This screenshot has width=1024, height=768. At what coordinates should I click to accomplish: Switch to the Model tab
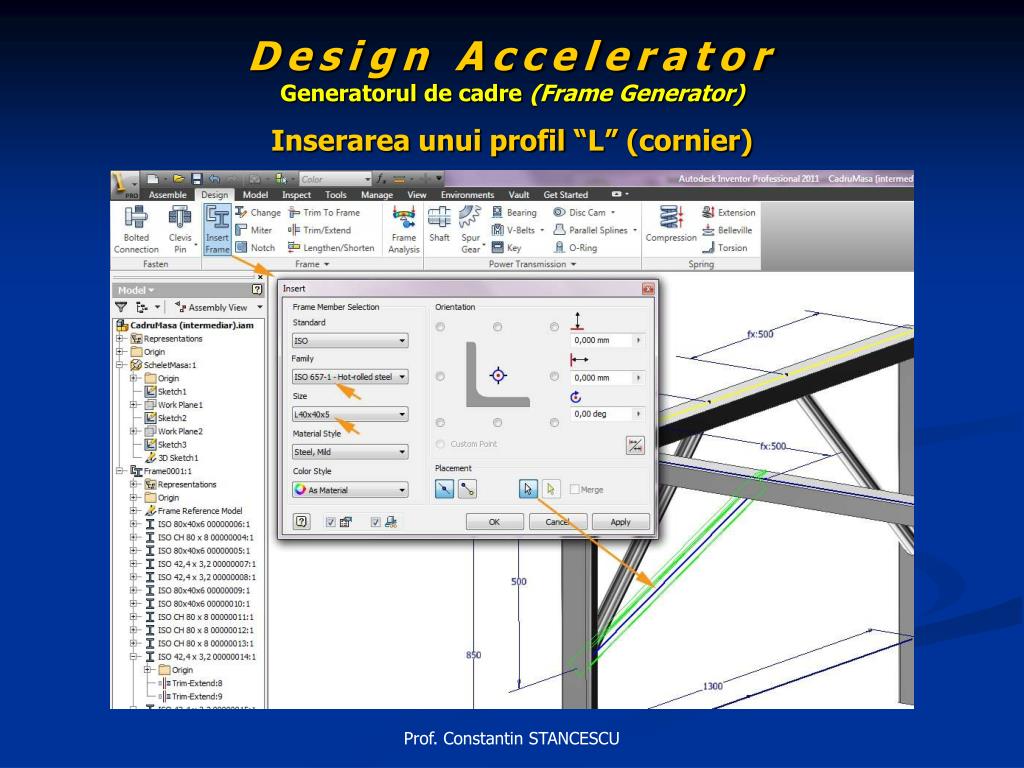[x=255, y=195]
